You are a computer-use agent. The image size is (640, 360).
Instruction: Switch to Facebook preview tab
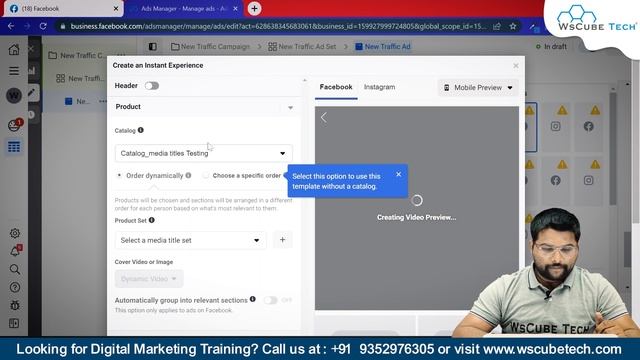point(336,87)
